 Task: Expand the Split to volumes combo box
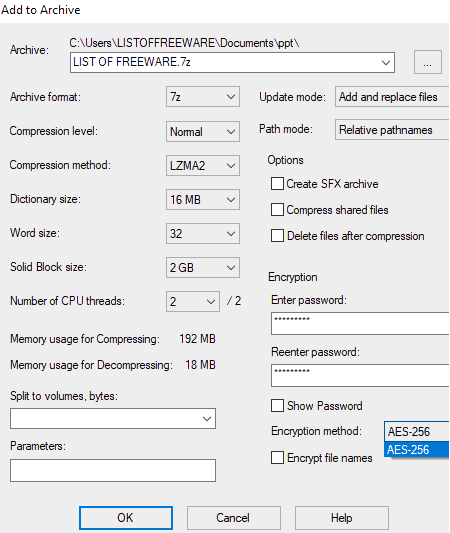coord(207,418)
